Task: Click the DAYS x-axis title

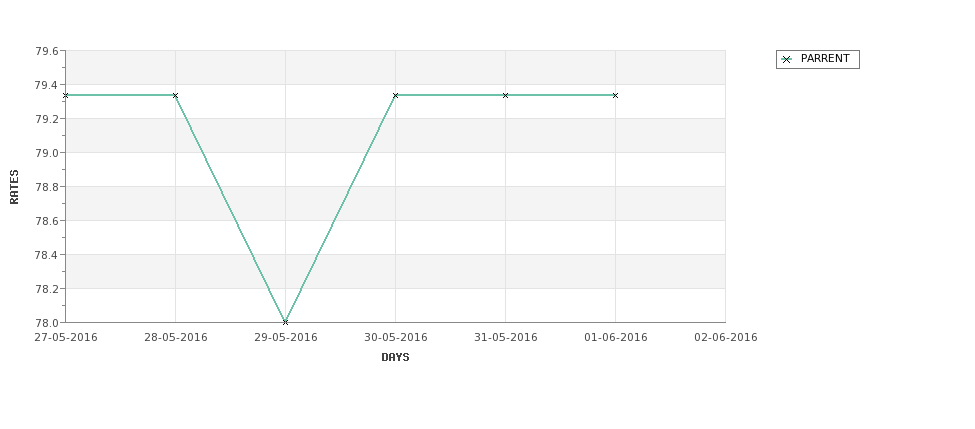Action: [x=395, y=357]
